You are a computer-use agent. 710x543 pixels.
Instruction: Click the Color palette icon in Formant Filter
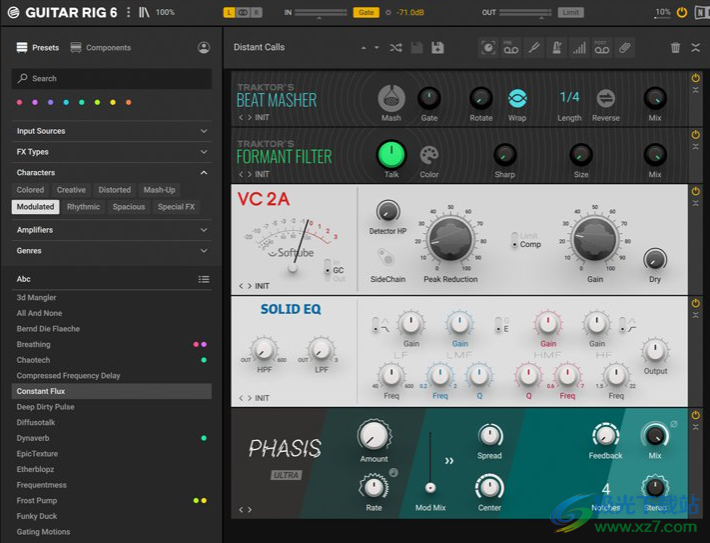(429, 155)
